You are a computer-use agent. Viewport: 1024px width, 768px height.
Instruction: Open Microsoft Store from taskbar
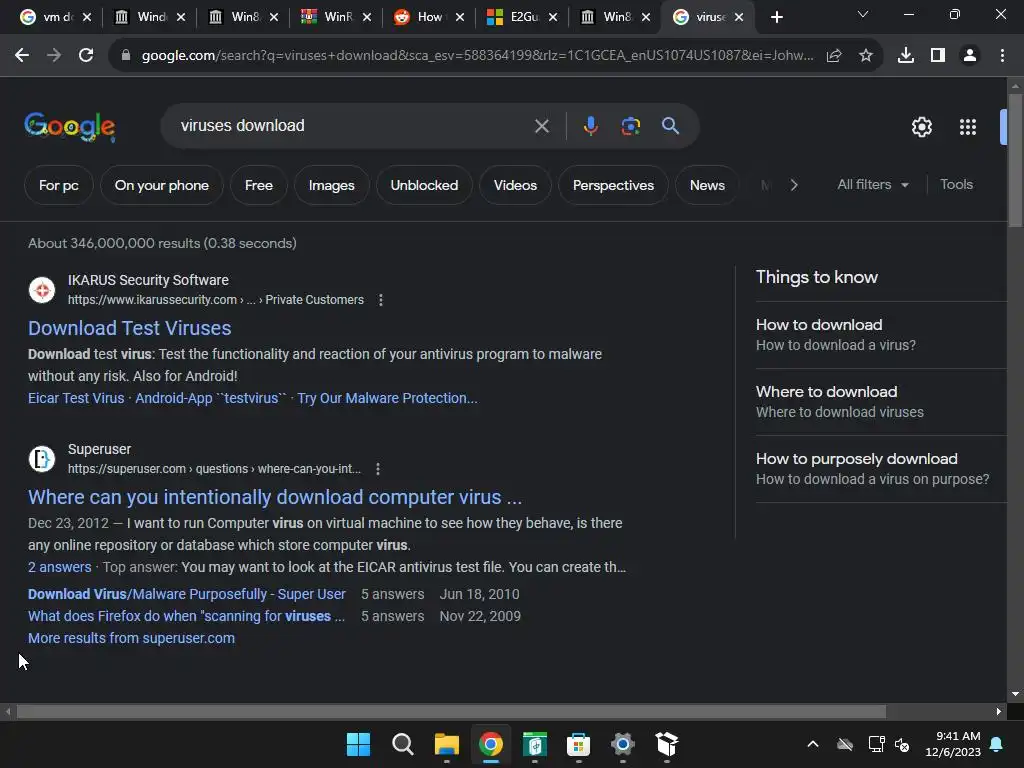579,744
